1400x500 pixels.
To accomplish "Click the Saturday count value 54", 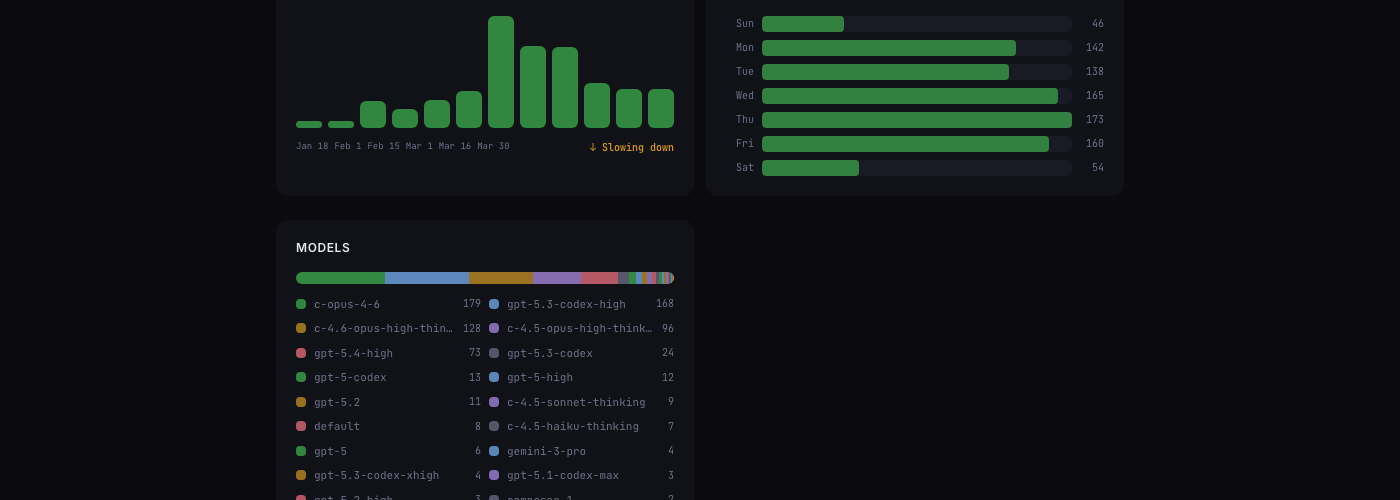I will tap(1097, 168).
